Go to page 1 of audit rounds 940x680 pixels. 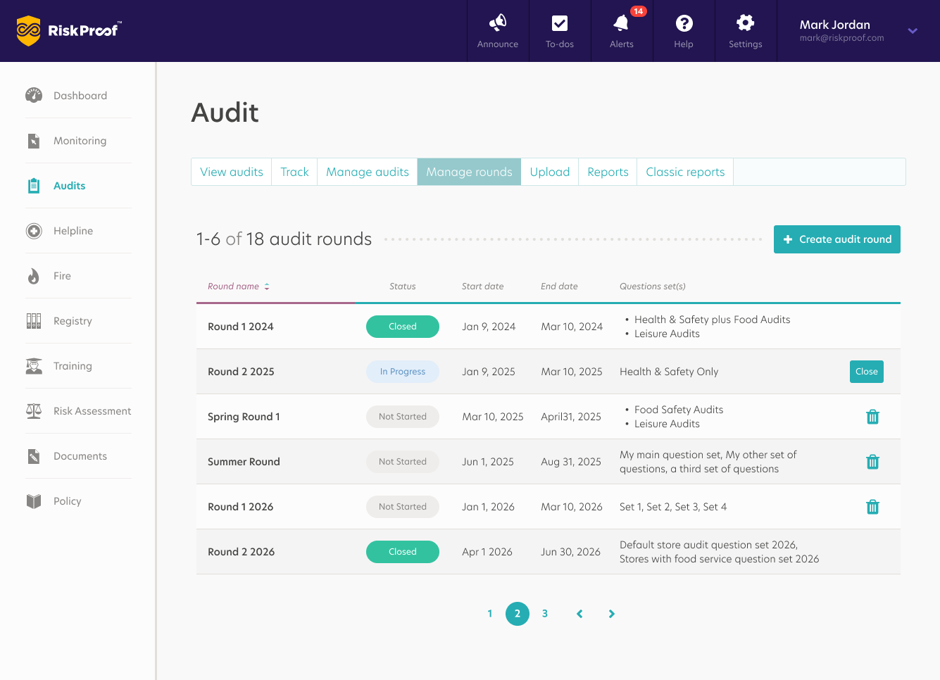tap(490, 613)
